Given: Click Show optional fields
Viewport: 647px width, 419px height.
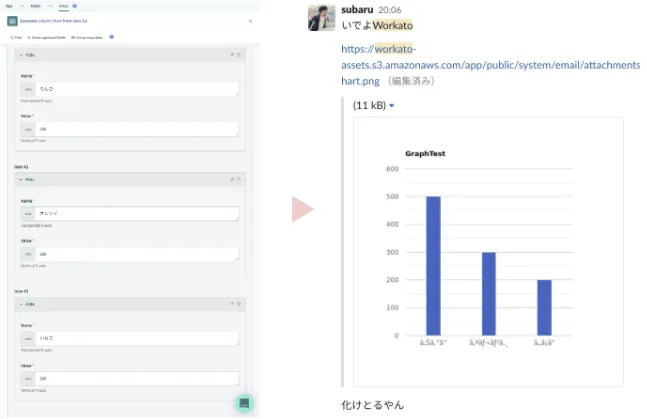Looking at the screenshot, I should coord(47,38).
